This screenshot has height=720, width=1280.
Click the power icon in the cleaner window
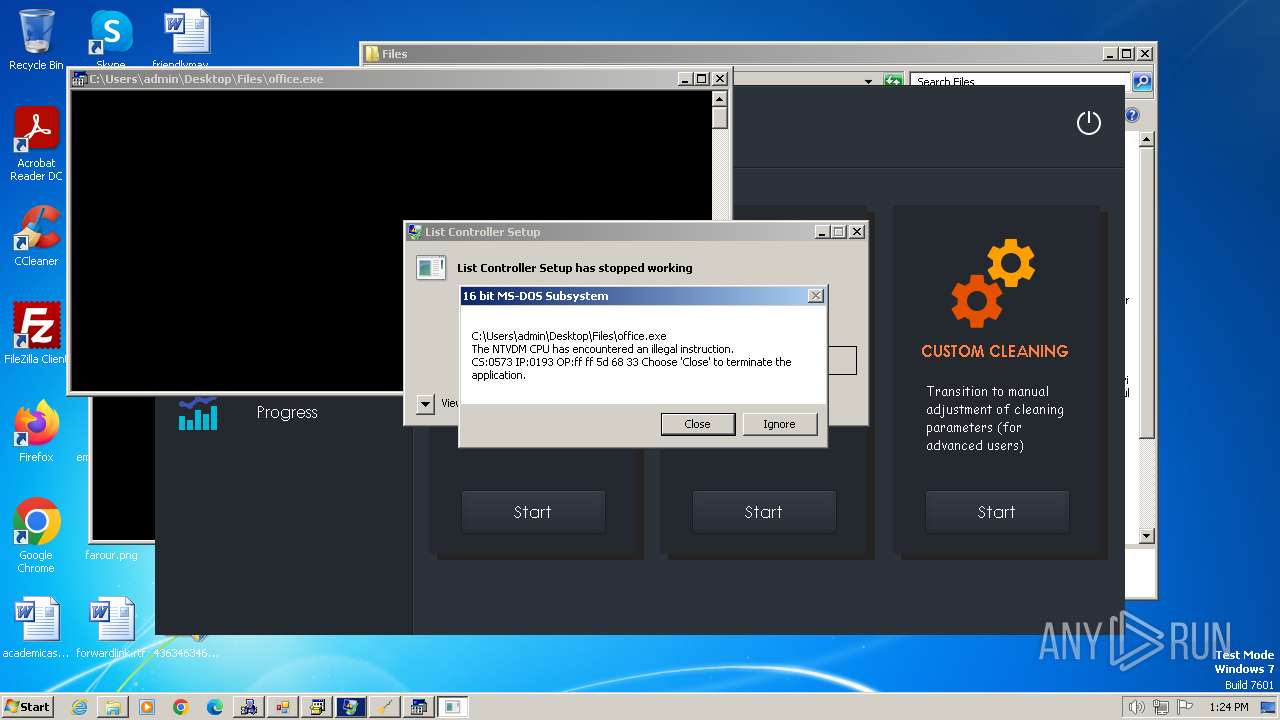[x=1088, y=122]
